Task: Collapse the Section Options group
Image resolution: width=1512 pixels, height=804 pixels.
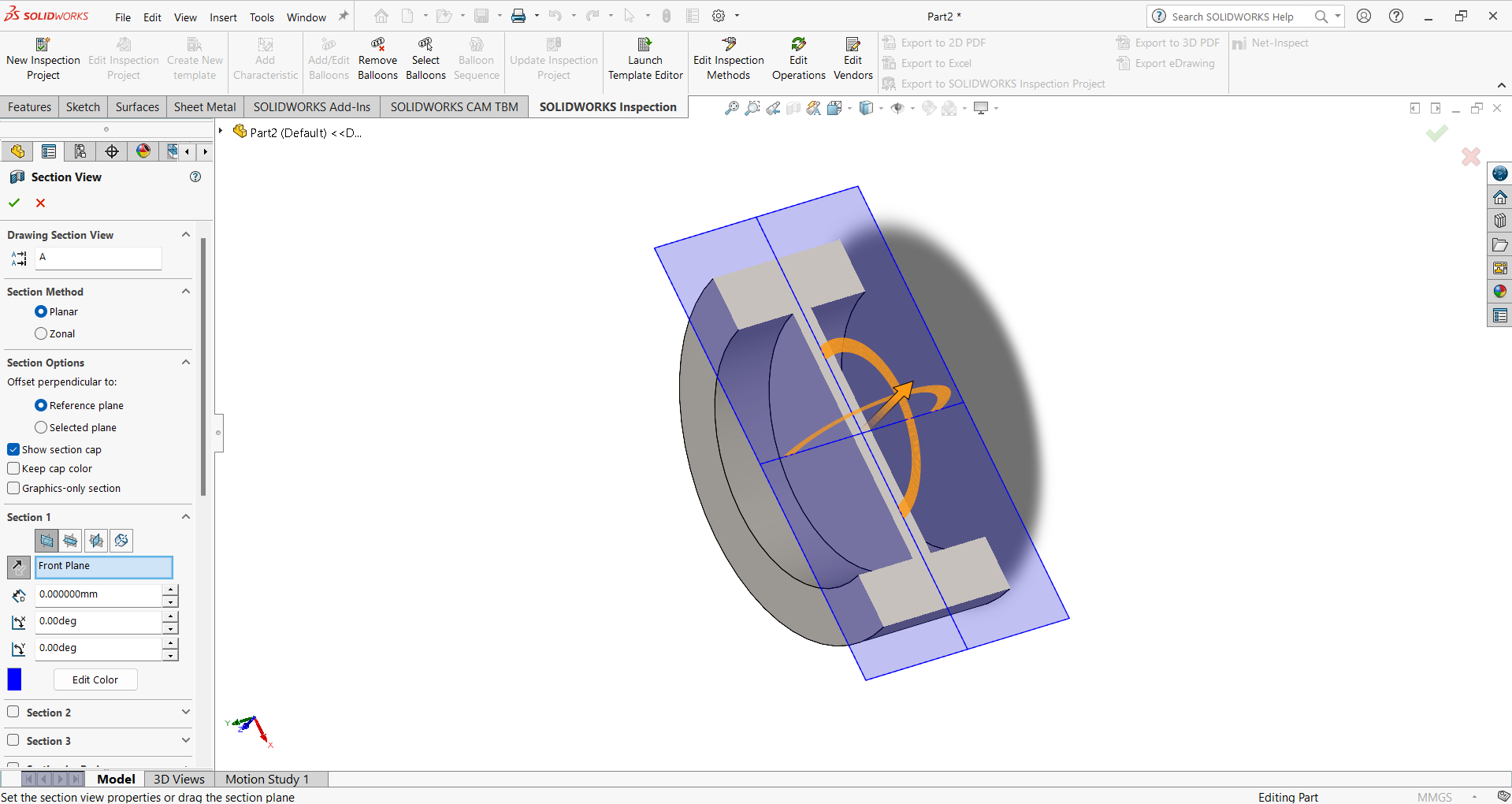Action: pyautogui.click(x=186, y=363)
